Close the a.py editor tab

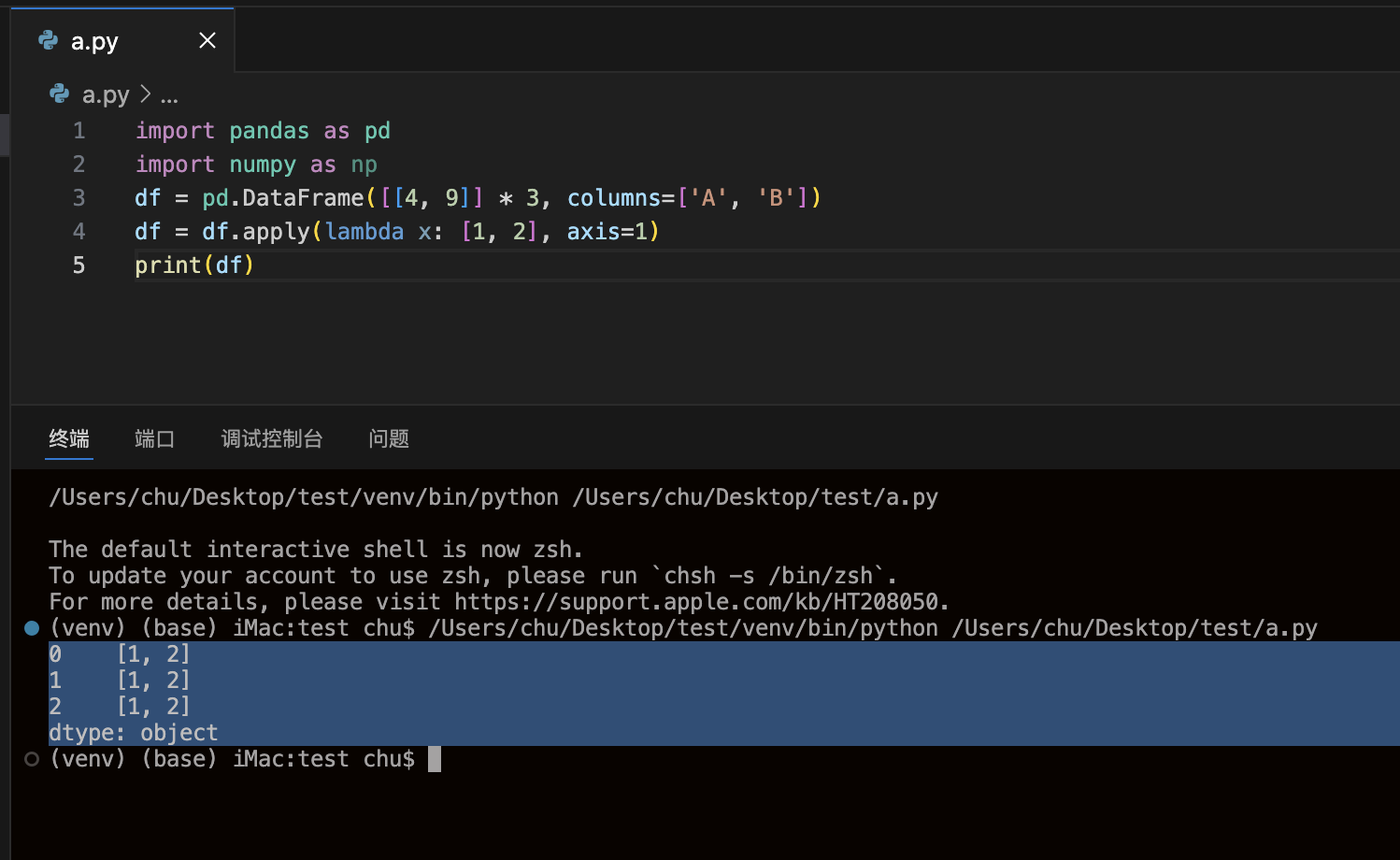[x=207, y=40]
